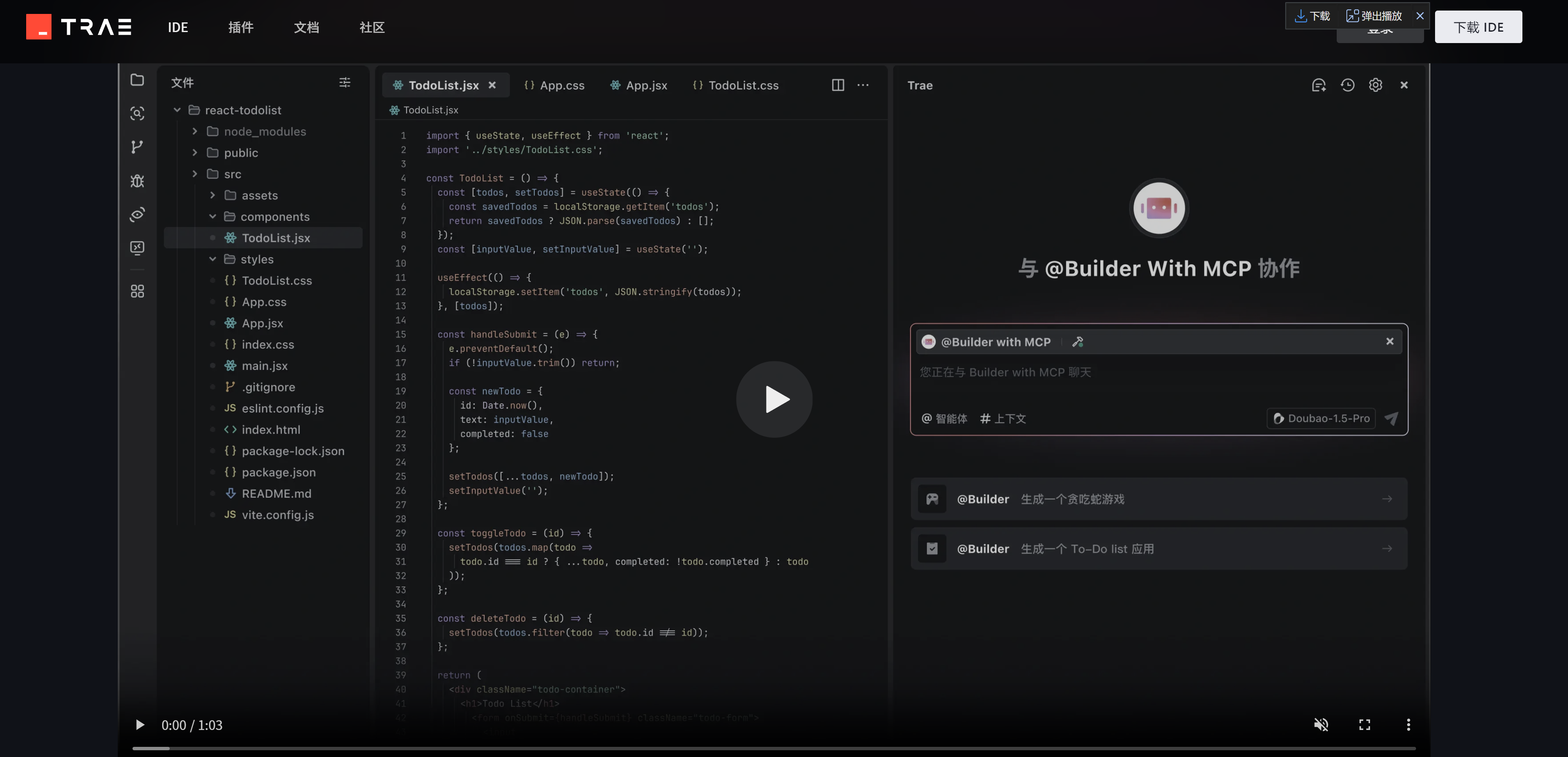
Task: Open the 插件 plugins menu item
Action: pos(241,27)
